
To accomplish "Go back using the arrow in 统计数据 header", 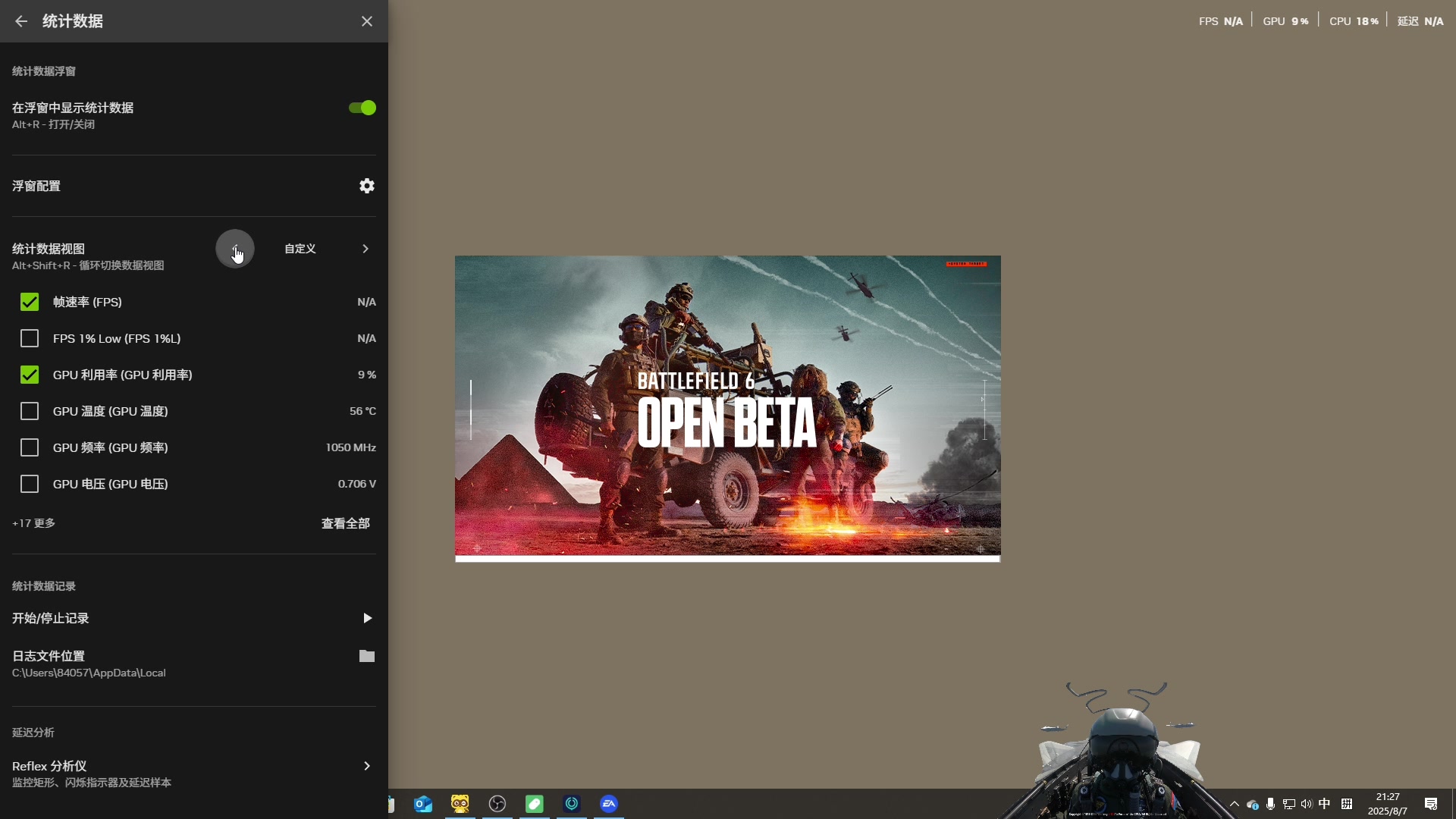I will [x=21, y=21].
